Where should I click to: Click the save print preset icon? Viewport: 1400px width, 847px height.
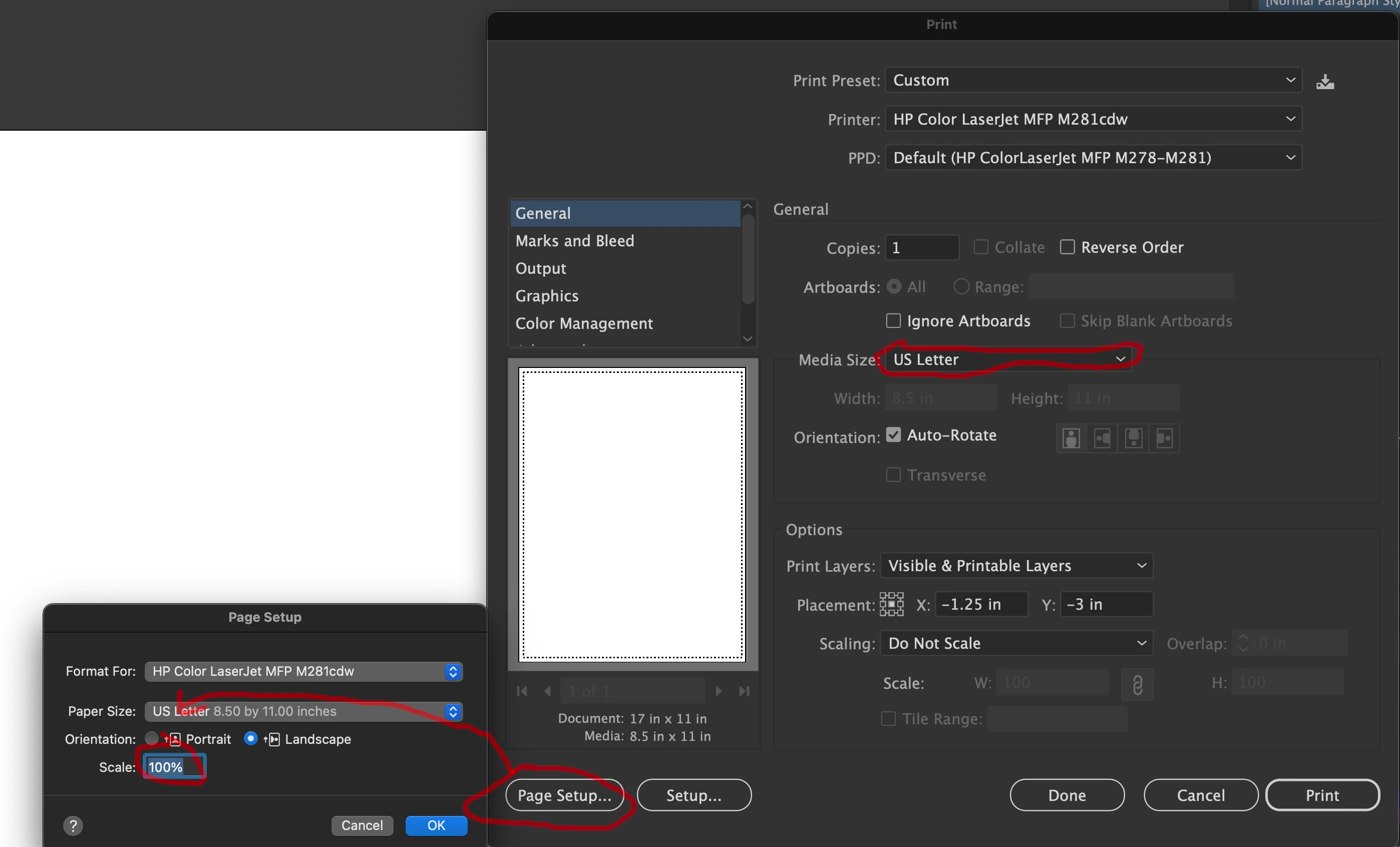[x=1324, y=81]
